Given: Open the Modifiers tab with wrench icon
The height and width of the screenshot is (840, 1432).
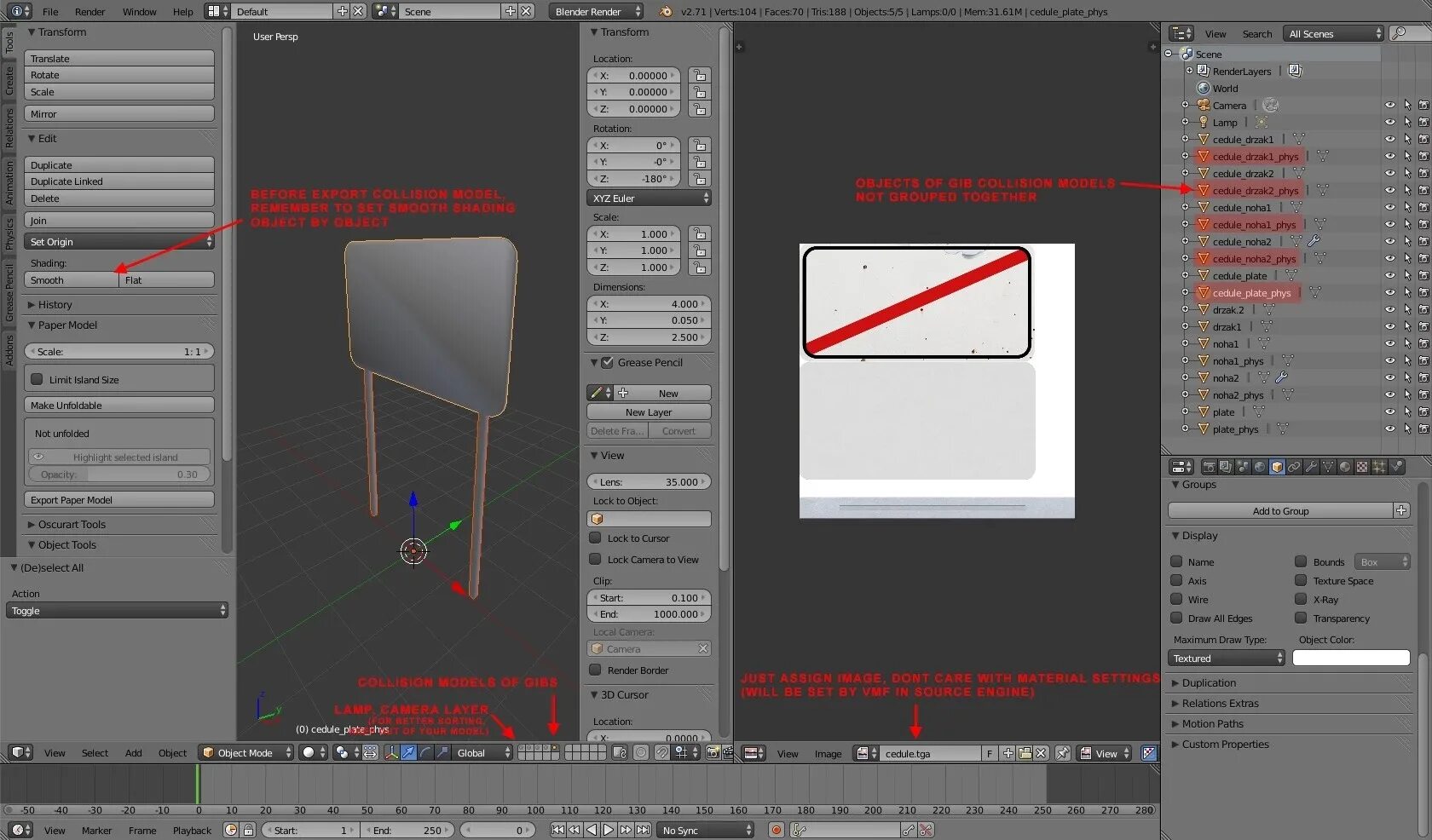Looking at the screenshot, I should (1312, 467).
